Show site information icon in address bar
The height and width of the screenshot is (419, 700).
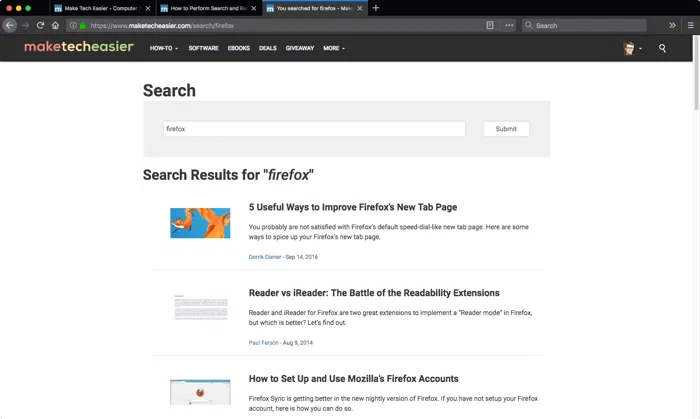pos(73,25)
